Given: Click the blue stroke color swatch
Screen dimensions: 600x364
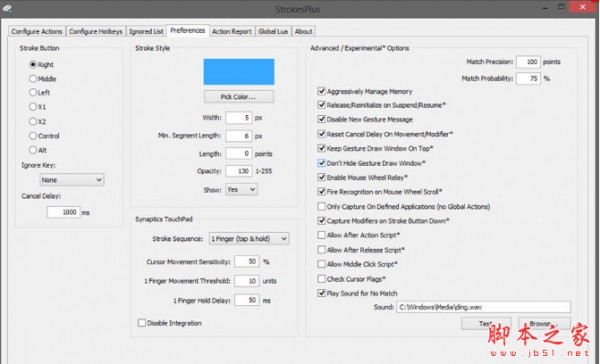Looking at the screenshot, I should click(x=239, y=72).
